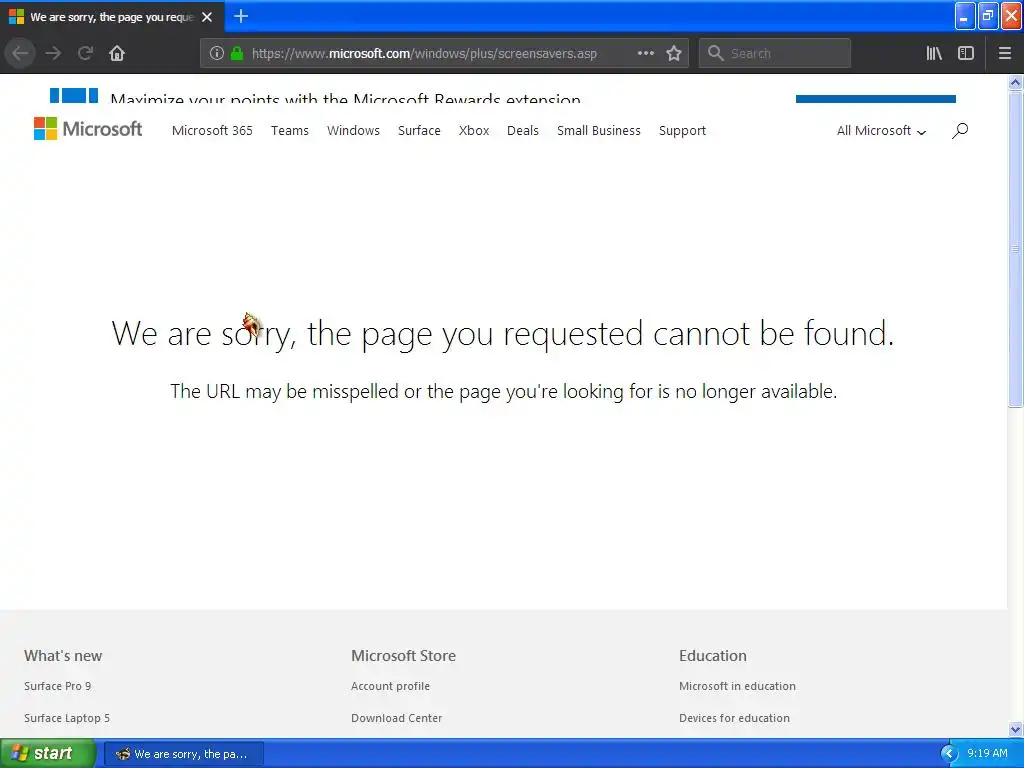Open the Surface nav item
Viewport: 1024px width, 768px height.
[x=419, y=131]
